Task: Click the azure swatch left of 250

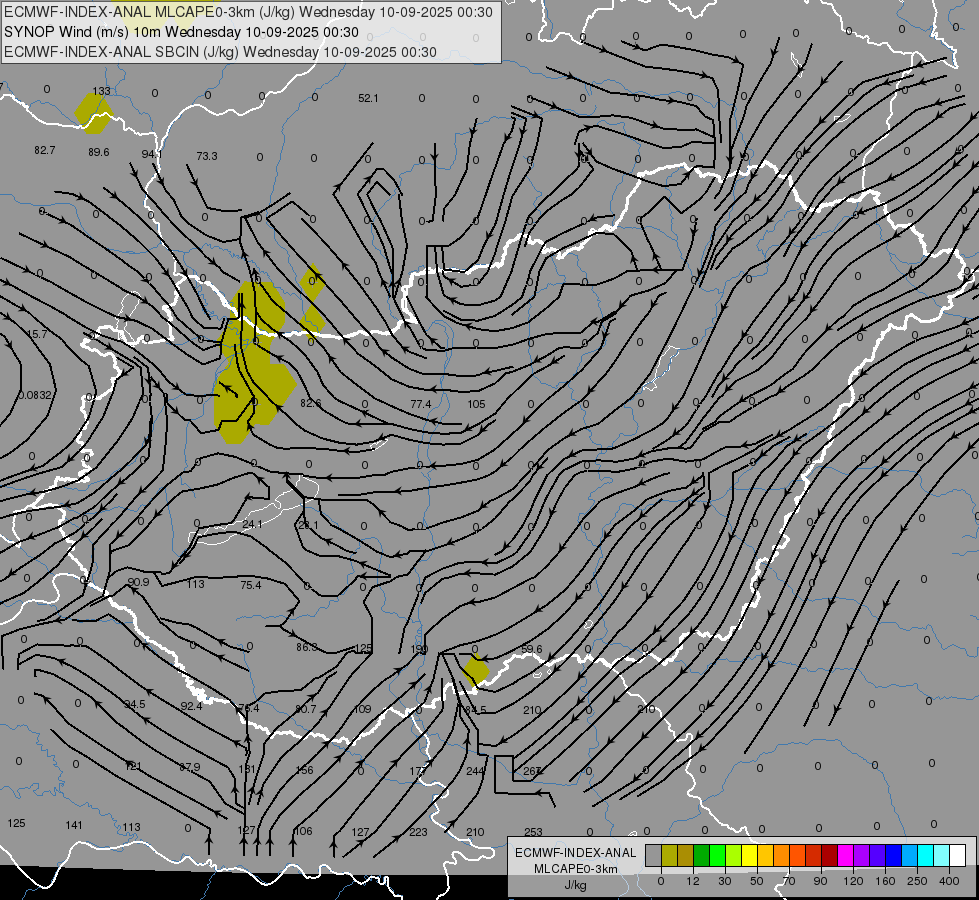Action: [910, 855]
